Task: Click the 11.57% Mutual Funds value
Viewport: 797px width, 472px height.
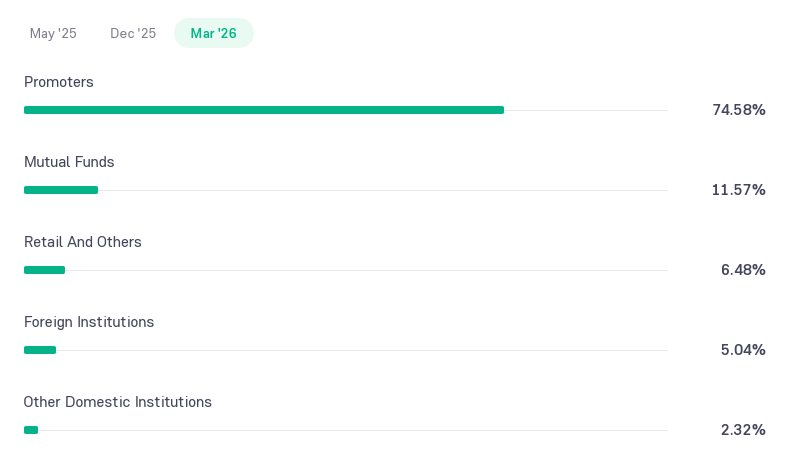Action: click(739, 190)
